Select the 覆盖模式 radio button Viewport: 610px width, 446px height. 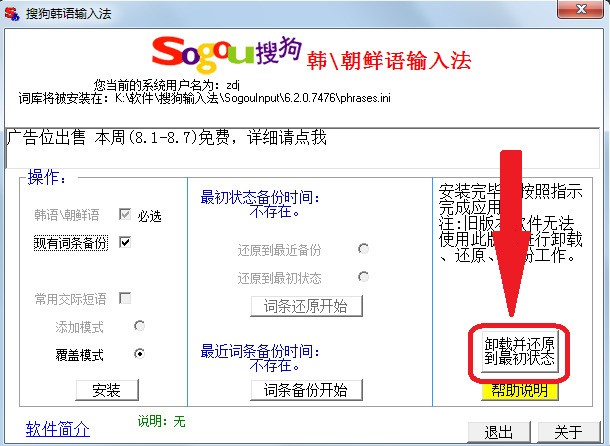click(139, 354)
